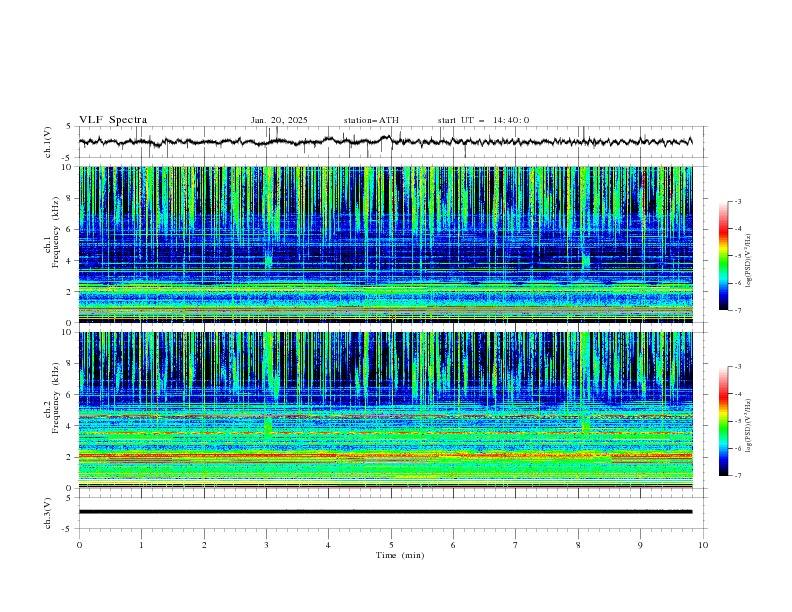
Task: Click the lower PSD color bar
Action: pos(723,421)
